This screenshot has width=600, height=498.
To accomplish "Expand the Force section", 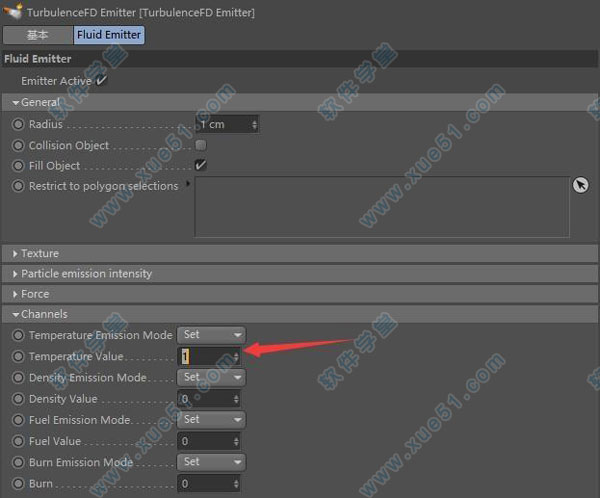I will pos(15,294).
